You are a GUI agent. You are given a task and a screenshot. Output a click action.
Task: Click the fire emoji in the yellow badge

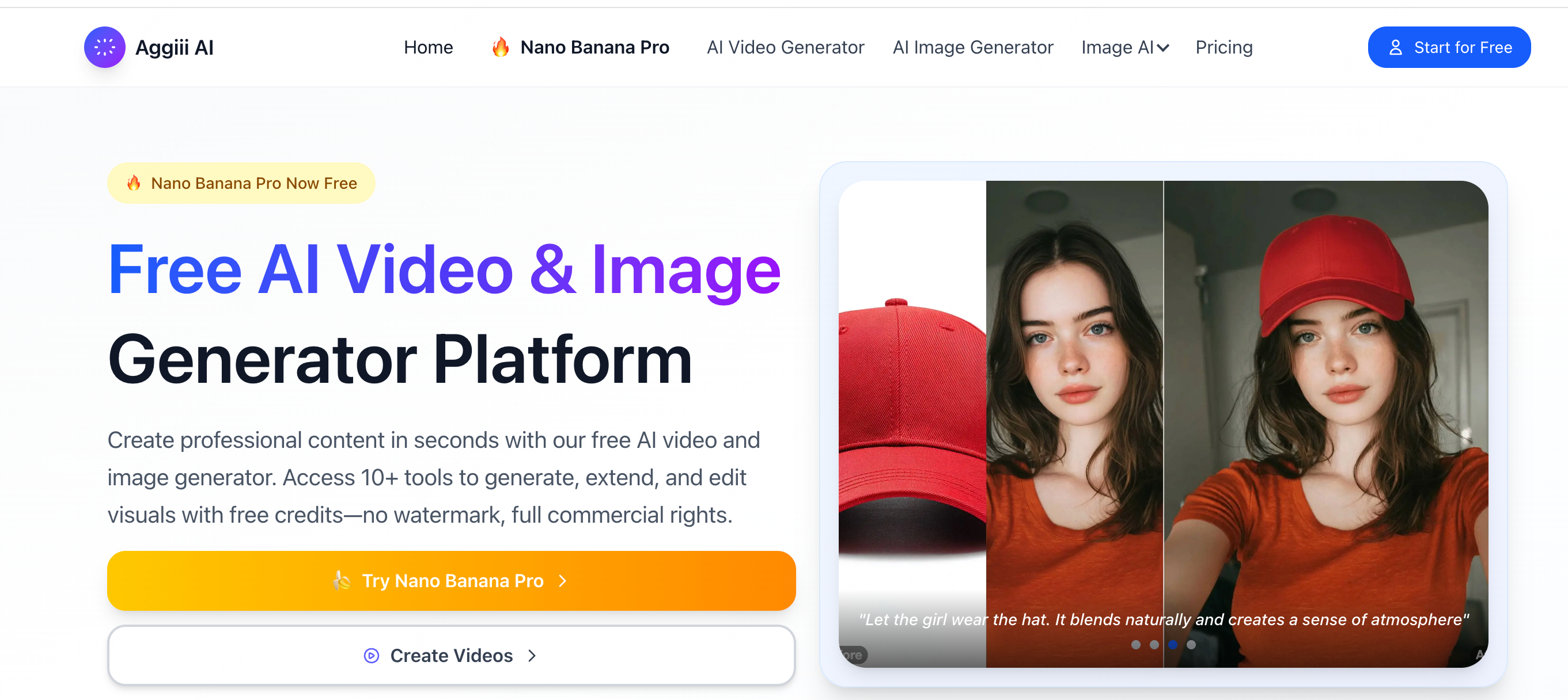point(133,182)
